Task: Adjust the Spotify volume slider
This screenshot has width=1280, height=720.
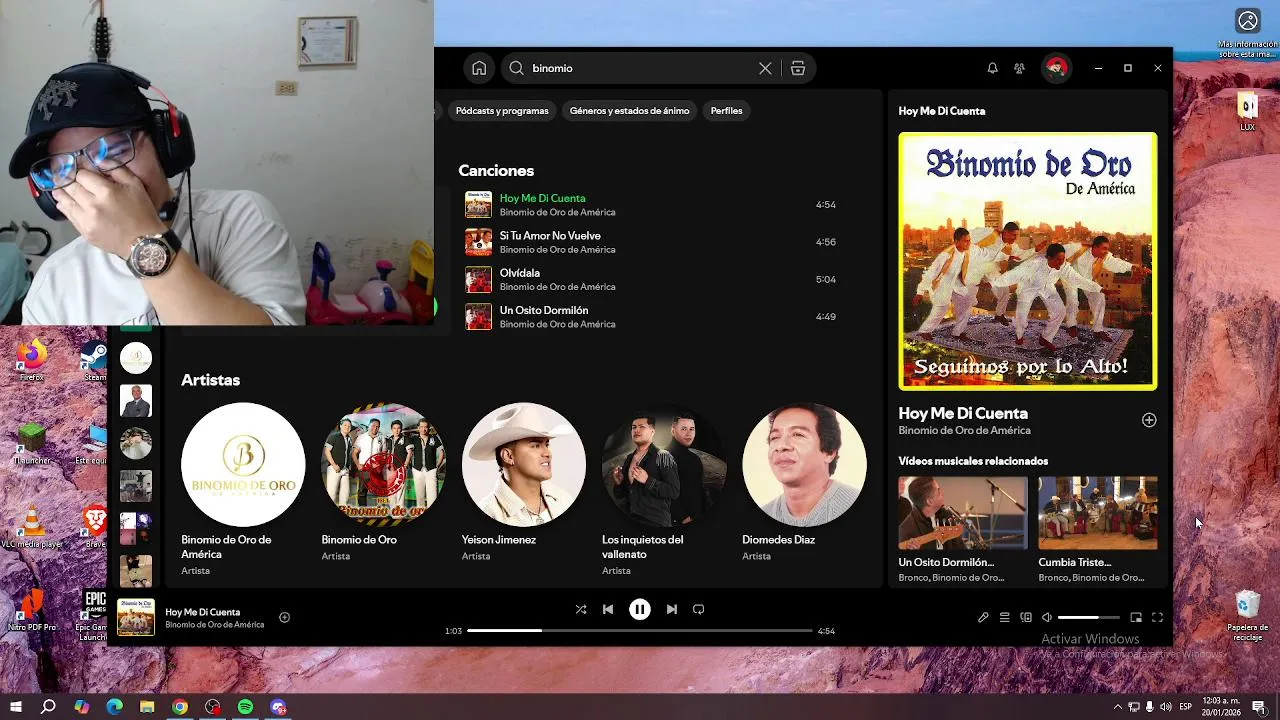Action: pyautogui.click(x=1089, y=618)
